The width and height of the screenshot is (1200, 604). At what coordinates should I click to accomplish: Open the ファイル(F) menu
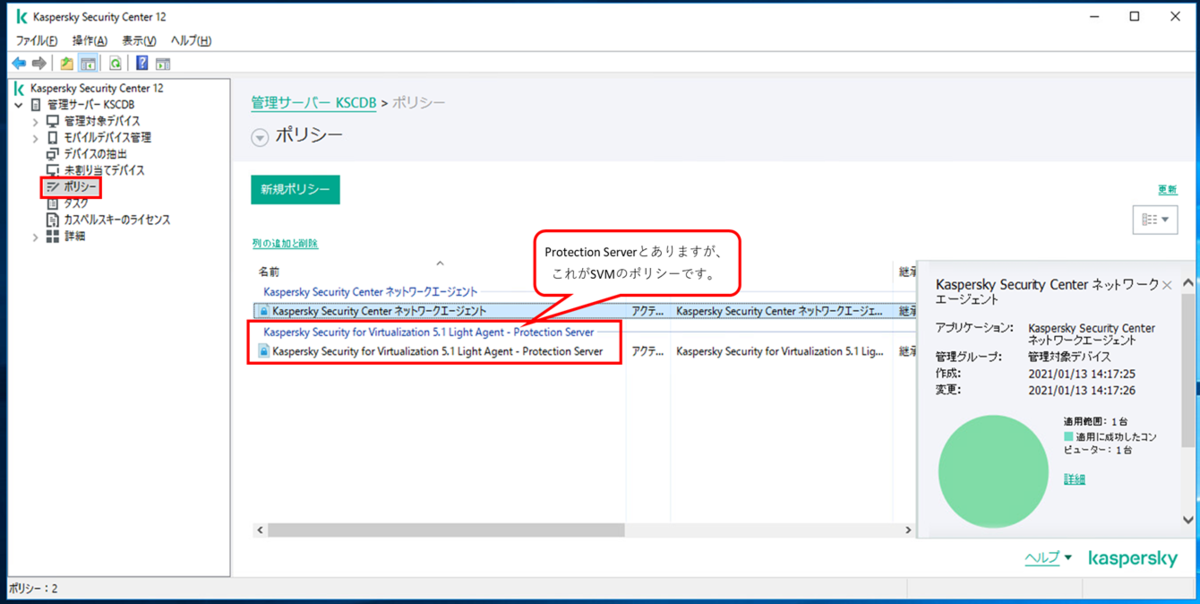pos(37,41)
